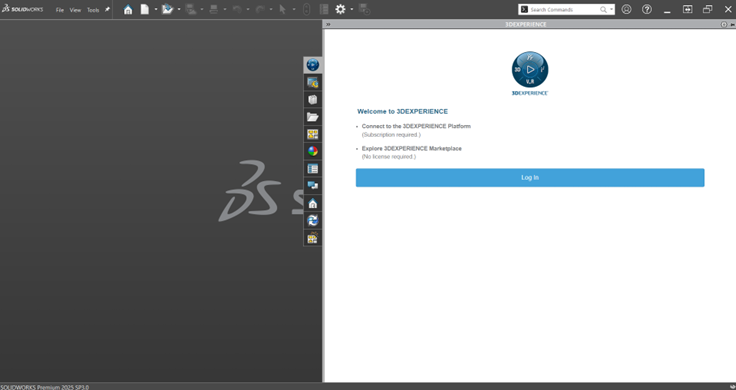Click the '(Subscription required.)' note
Image resolution: width=736 pixels, height=390 pixels.
point(391,135)
